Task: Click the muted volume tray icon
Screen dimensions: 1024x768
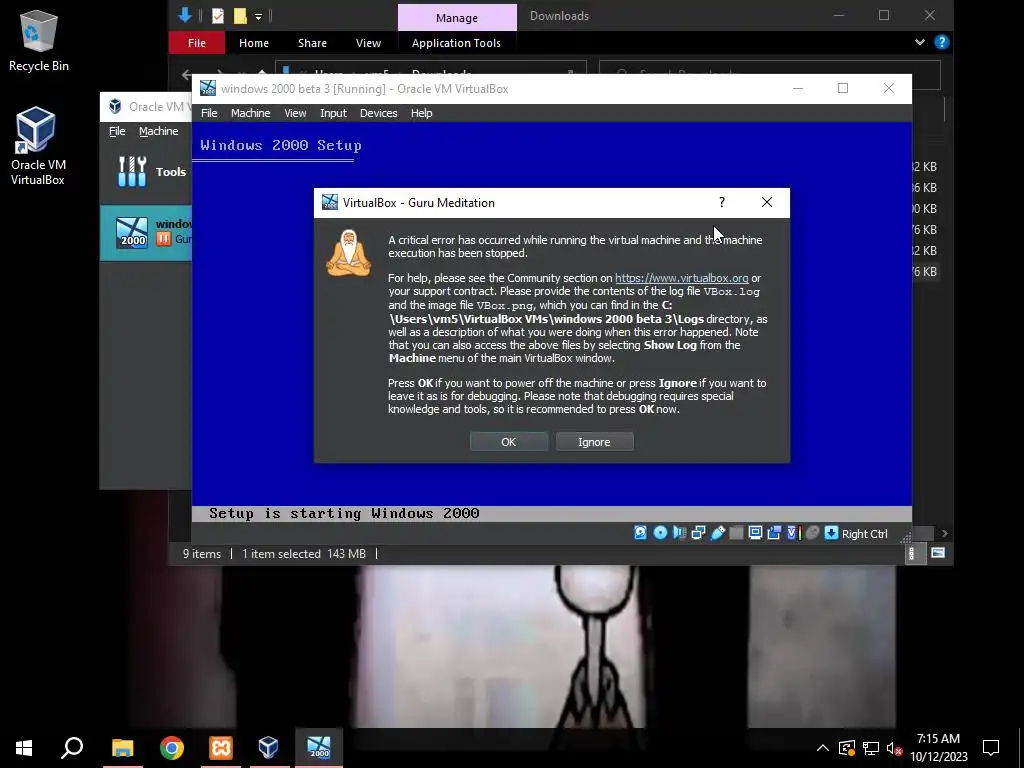Action: (x=894, y=748)
